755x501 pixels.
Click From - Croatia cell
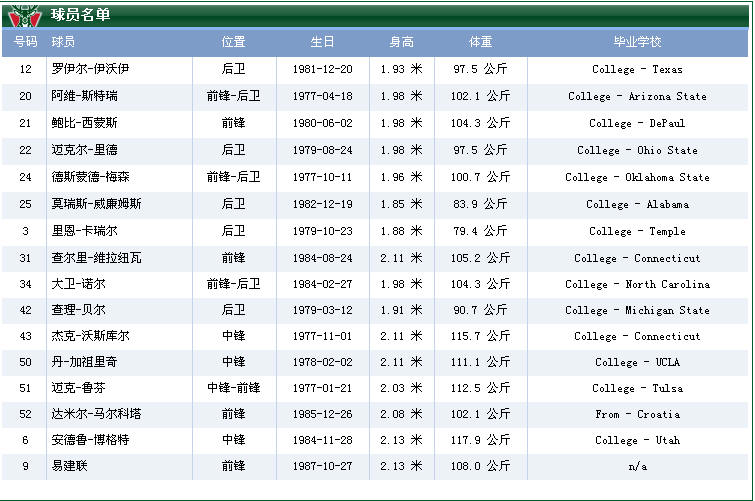[638, 414]
